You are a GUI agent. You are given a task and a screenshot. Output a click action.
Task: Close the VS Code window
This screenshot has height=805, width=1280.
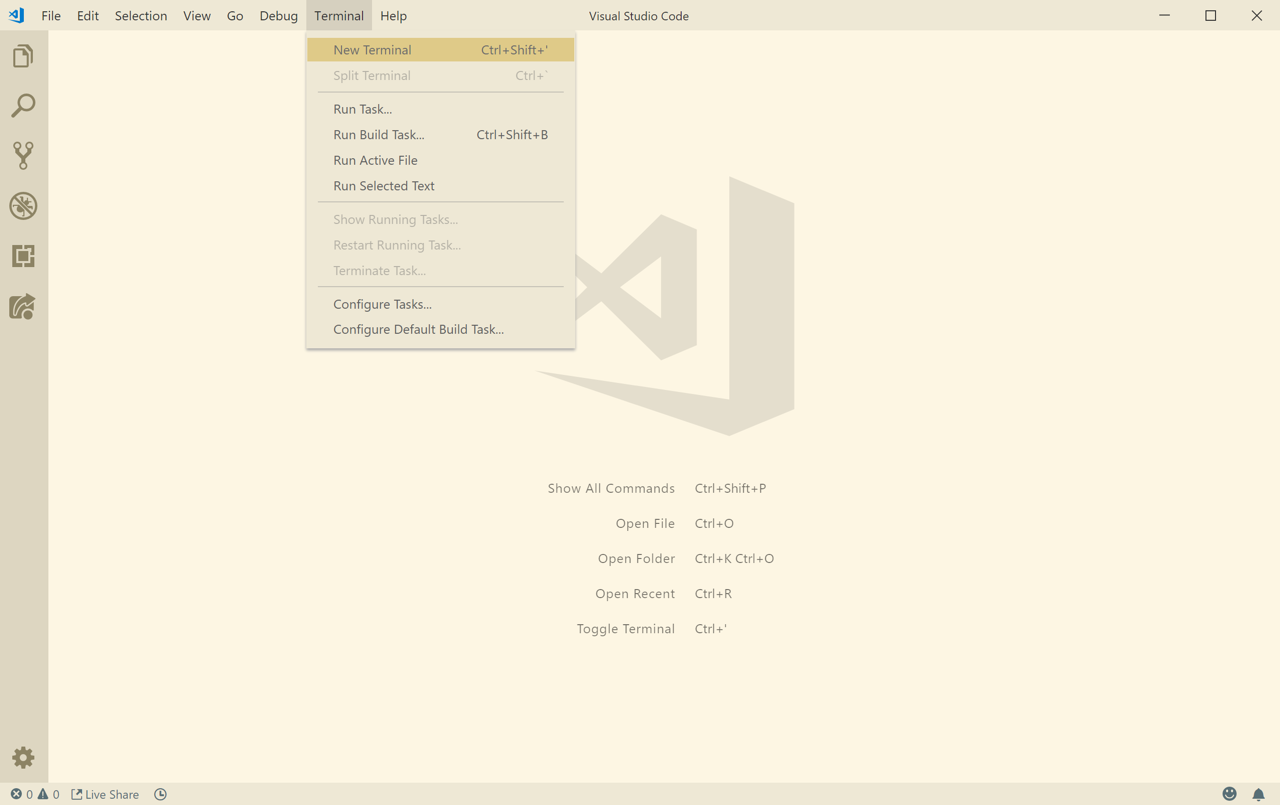1257,16
